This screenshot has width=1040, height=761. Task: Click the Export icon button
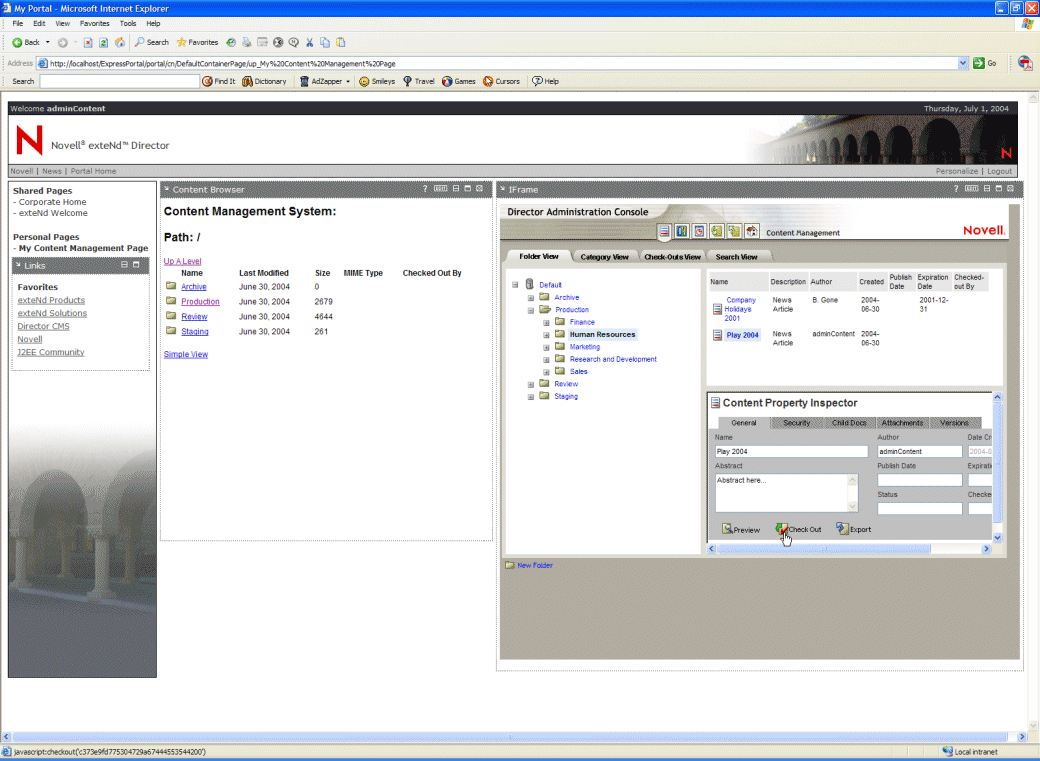pos(843,529)
